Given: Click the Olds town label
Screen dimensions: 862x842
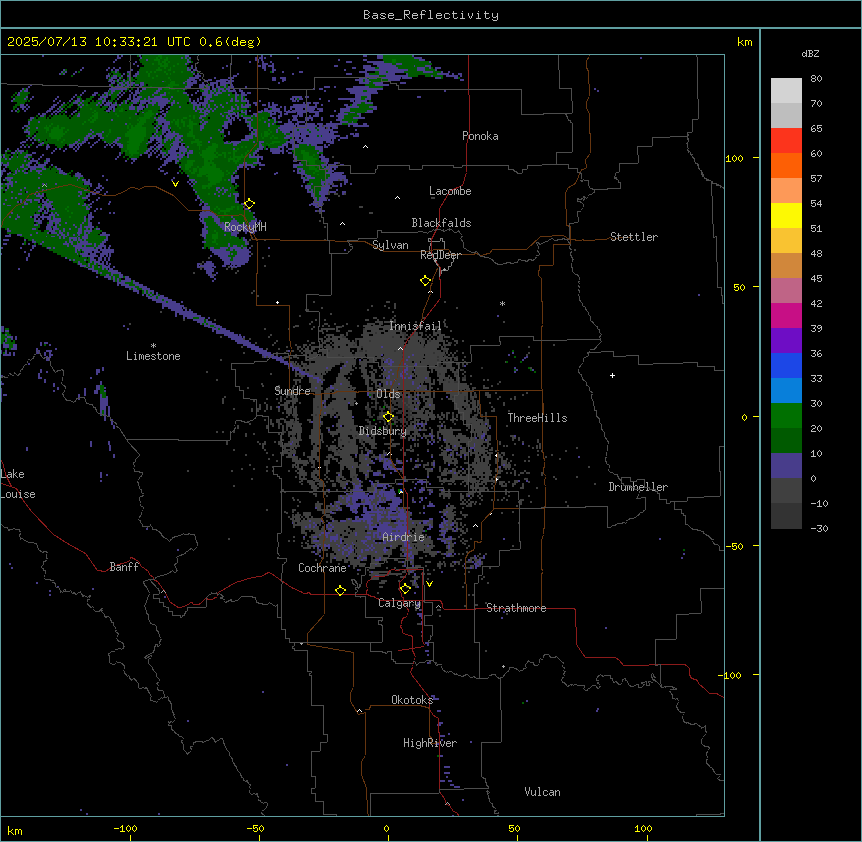Looking at the screenshot, I should pos(388,394).
